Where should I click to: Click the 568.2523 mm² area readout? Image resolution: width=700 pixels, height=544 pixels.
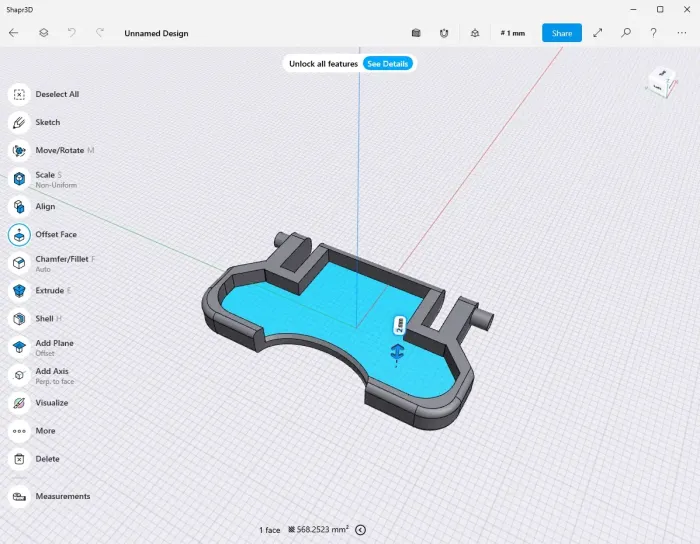318,529
